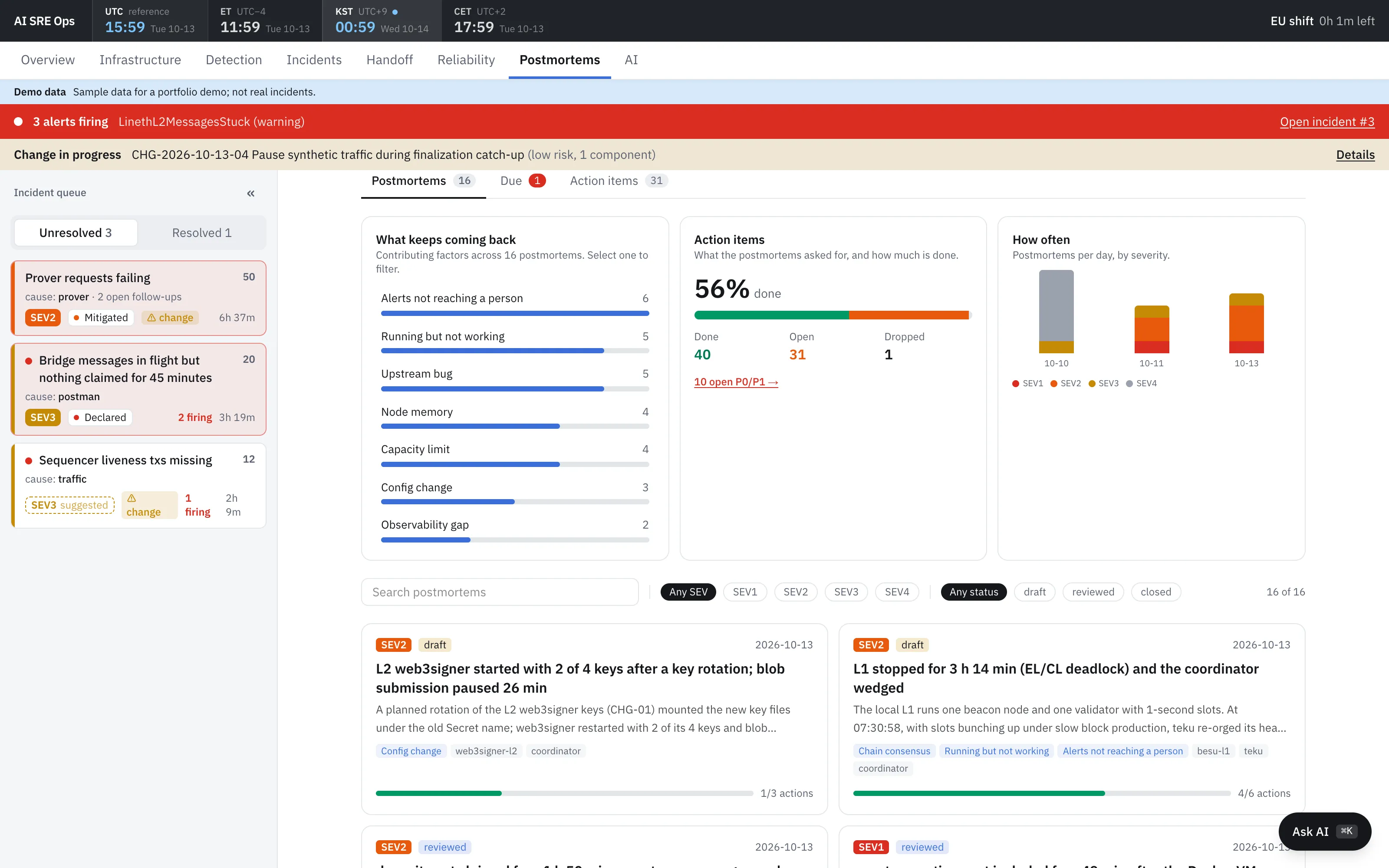Click the Mitigated status pill

pos(101,317)
